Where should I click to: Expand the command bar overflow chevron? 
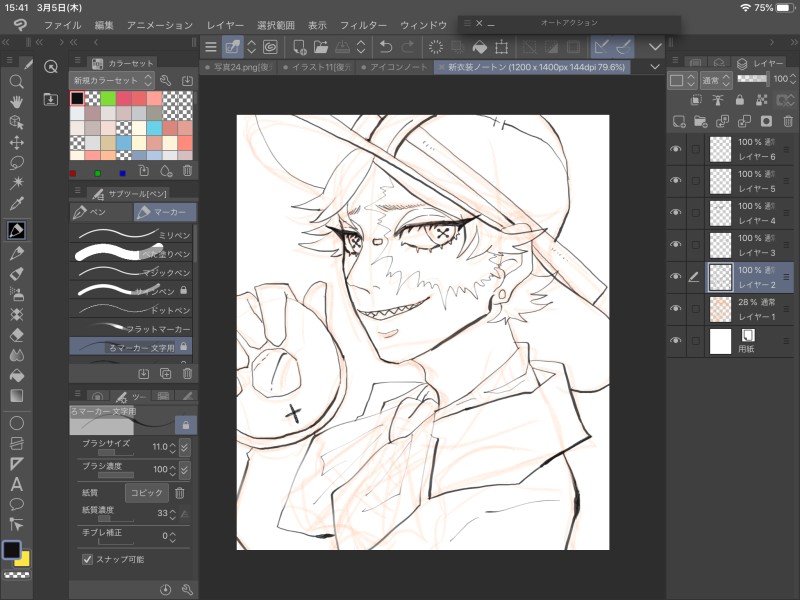point(655,47)
